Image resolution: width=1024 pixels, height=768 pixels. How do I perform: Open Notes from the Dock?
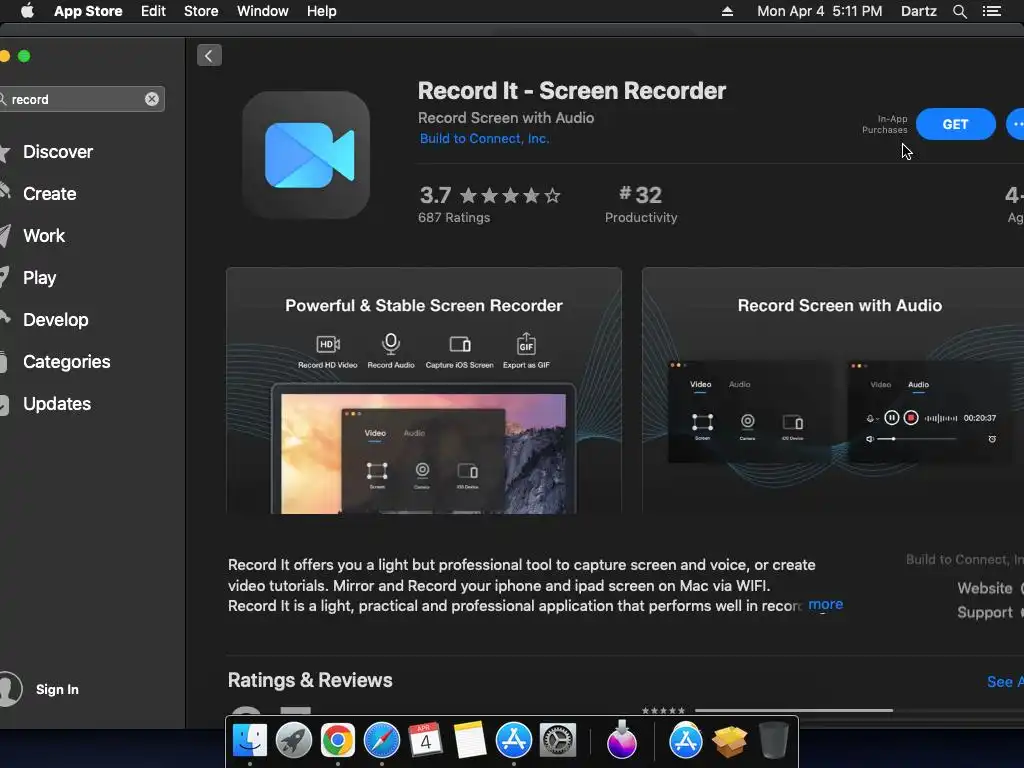[470, 741]
